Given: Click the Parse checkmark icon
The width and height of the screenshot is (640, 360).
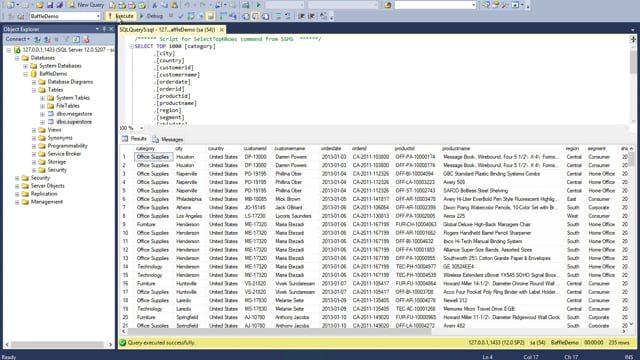Looking at the screenshot, I should pos(181,16).
